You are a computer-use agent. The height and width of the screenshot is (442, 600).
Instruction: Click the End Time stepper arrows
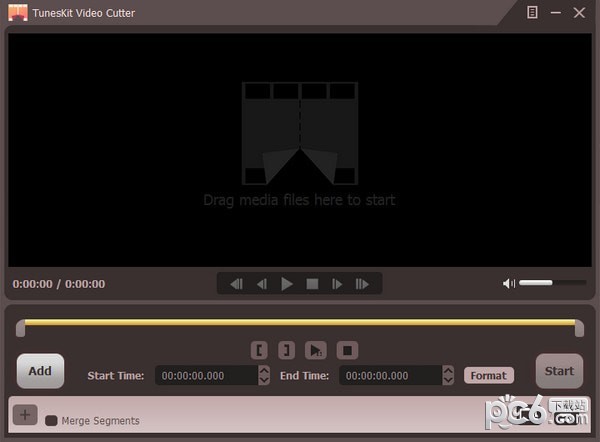point(448,375)
